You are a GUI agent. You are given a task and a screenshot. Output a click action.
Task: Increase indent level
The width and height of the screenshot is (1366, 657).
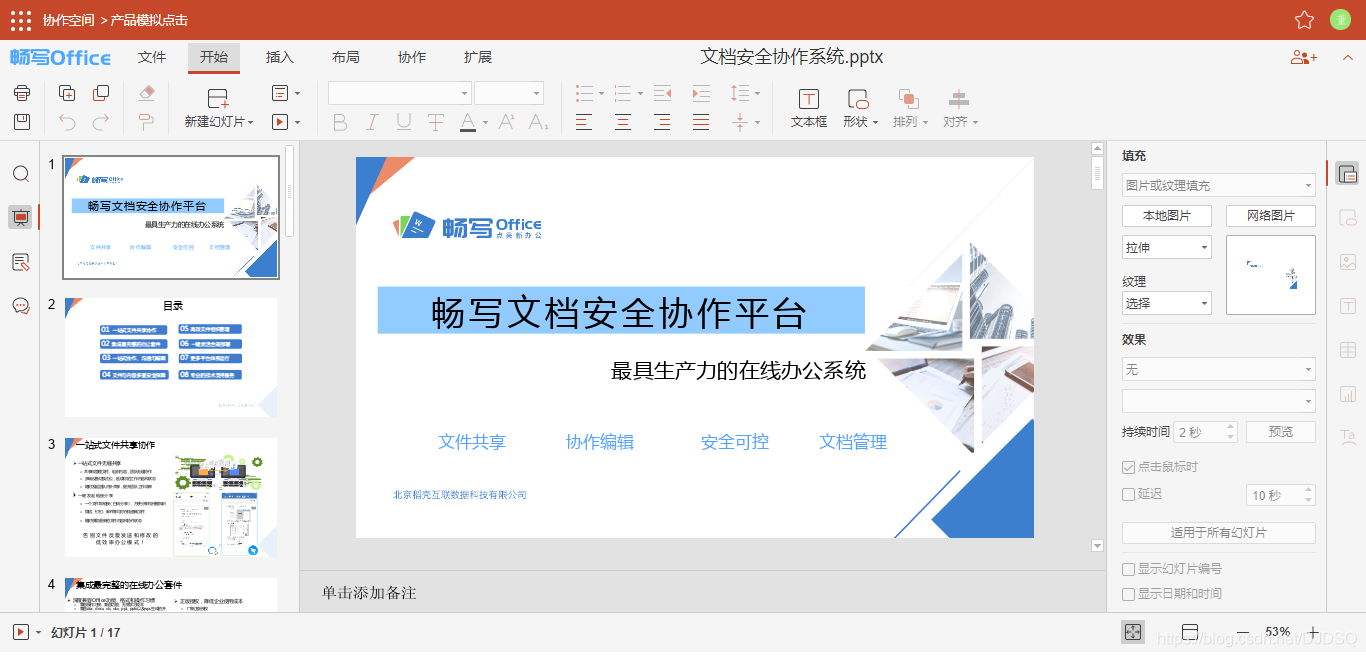(x=701, y=93)
